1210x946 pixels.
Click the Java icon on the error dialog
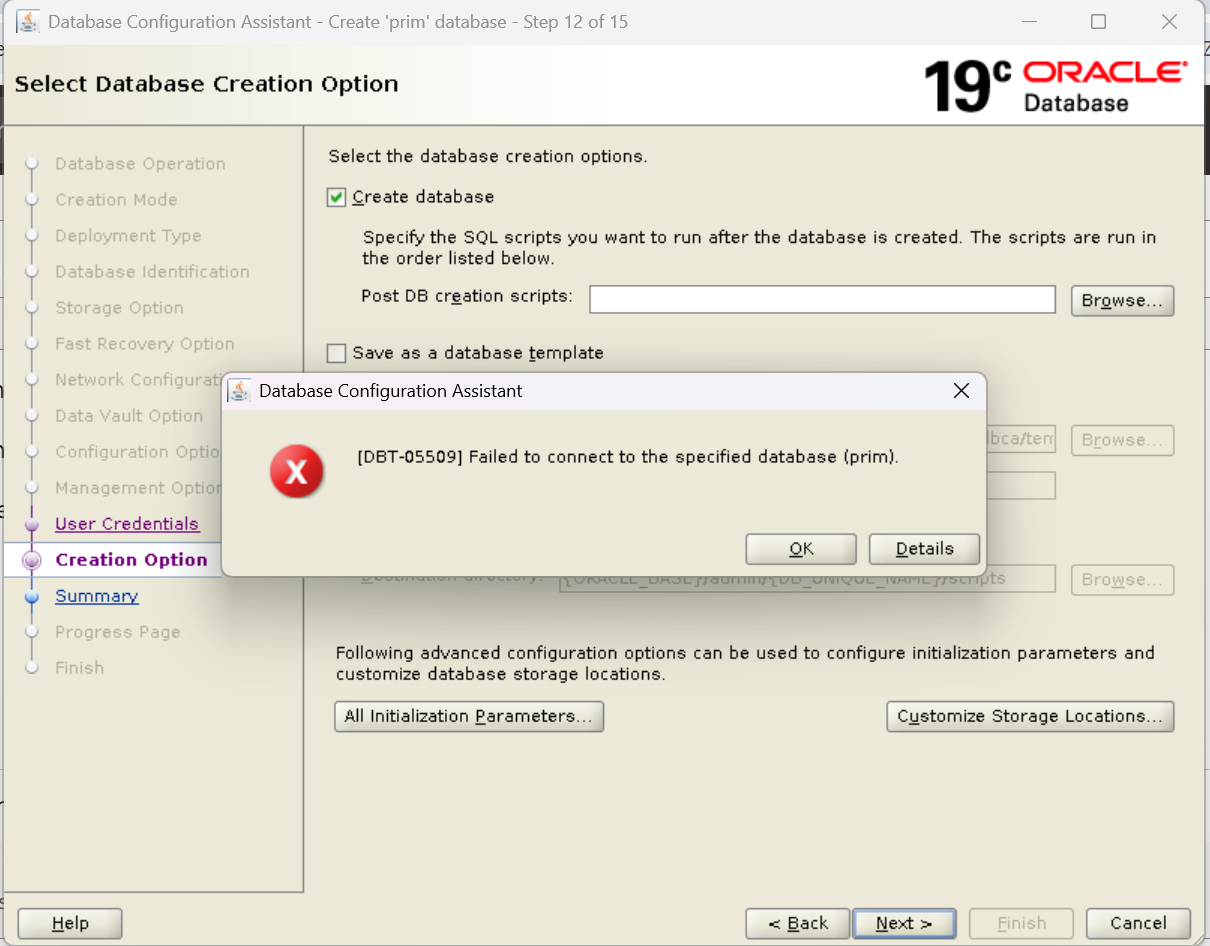[240, 391]
